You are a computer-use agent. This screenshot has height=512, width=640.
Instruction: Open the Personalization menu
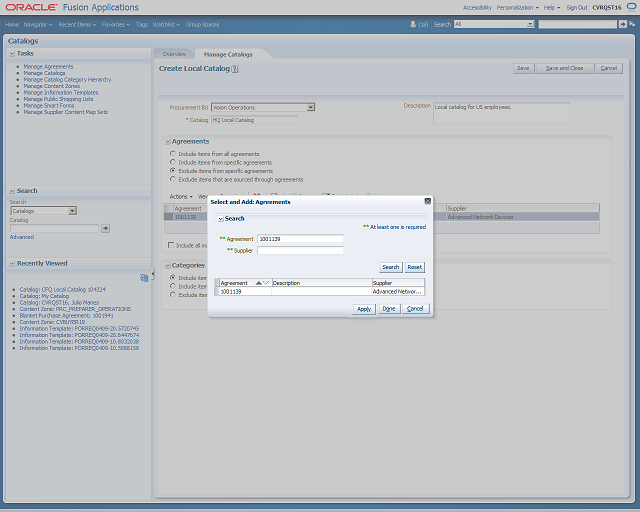click(x=517, y=7)
